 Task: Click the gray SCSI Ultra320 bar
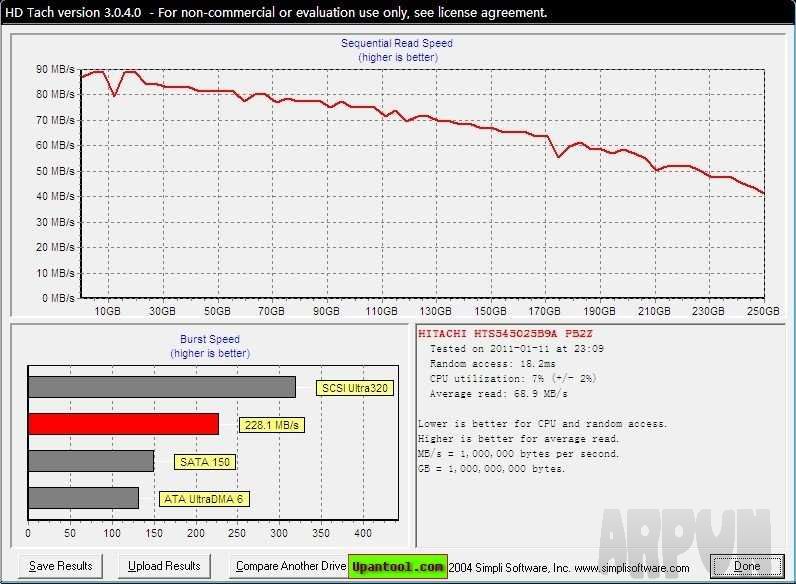(x=161, y=387)
